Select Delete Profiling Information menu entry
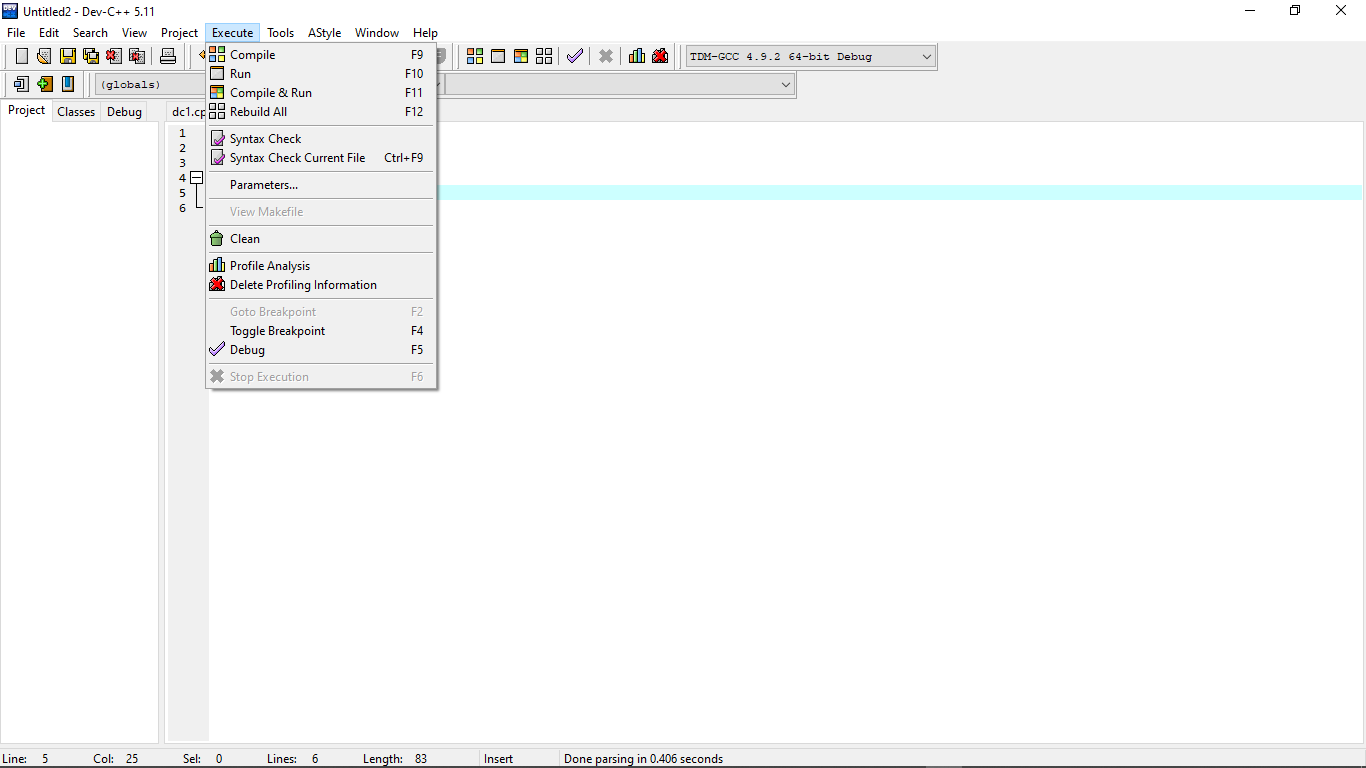Viewport: 1366px width, 768px height. (x=320, y=285)
